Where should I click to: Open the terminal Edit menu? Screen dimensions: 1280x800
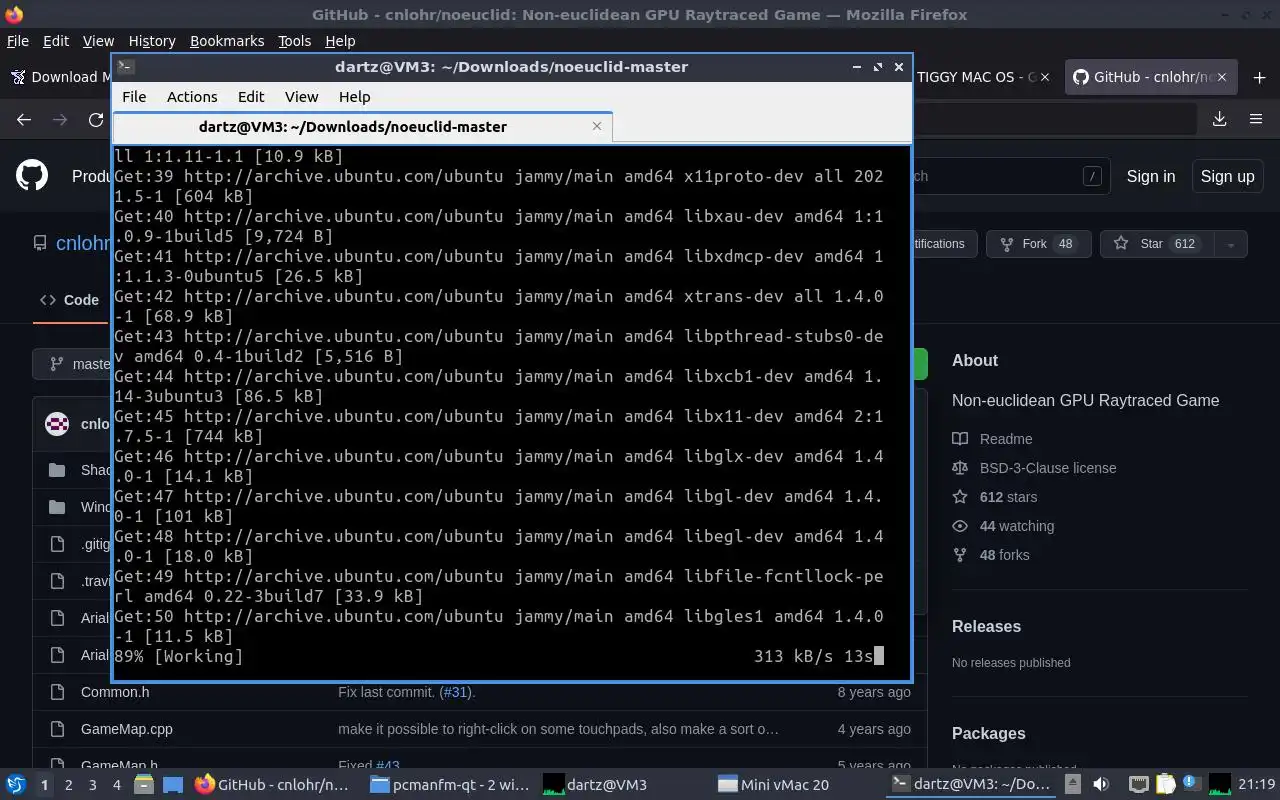(251, 97)
